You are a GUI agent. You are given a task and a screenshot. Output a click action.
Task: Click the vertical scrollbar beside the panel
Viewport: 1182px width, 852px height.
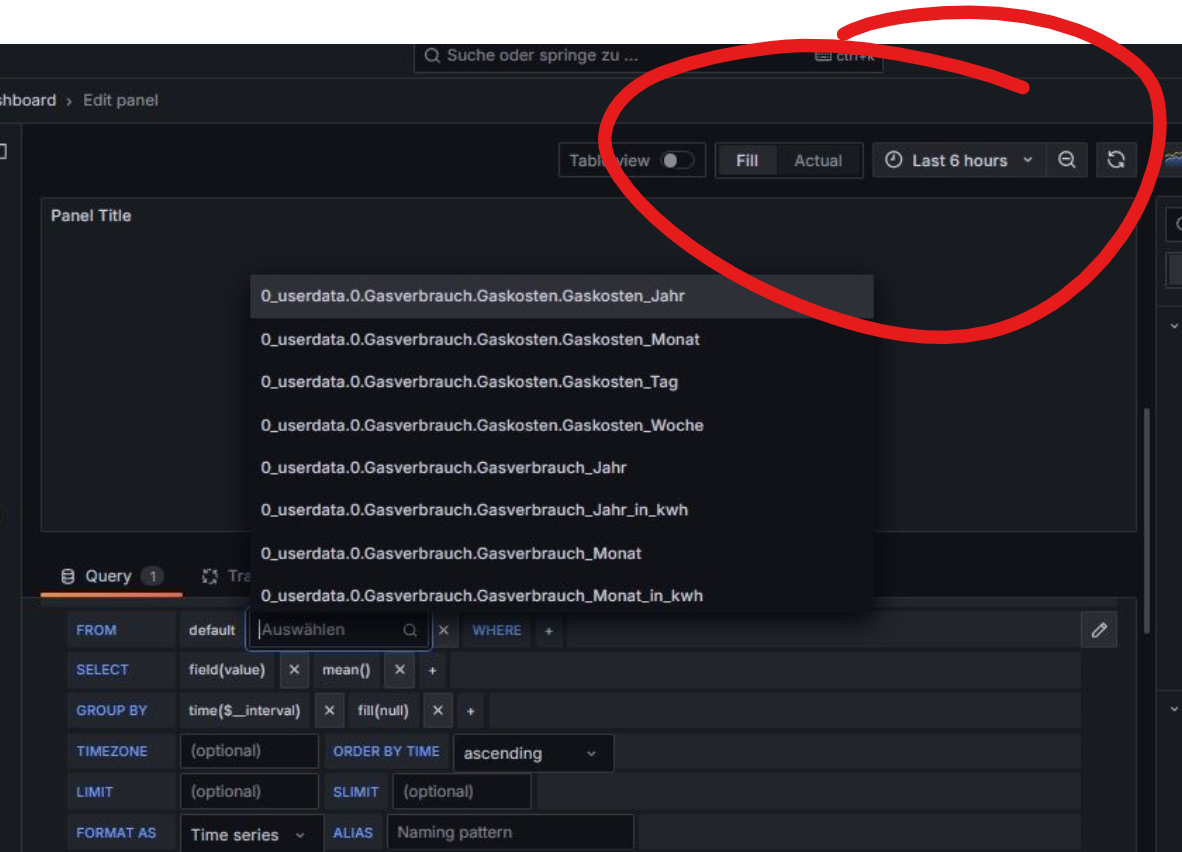pyautogui.click(x=1147, y=520)
